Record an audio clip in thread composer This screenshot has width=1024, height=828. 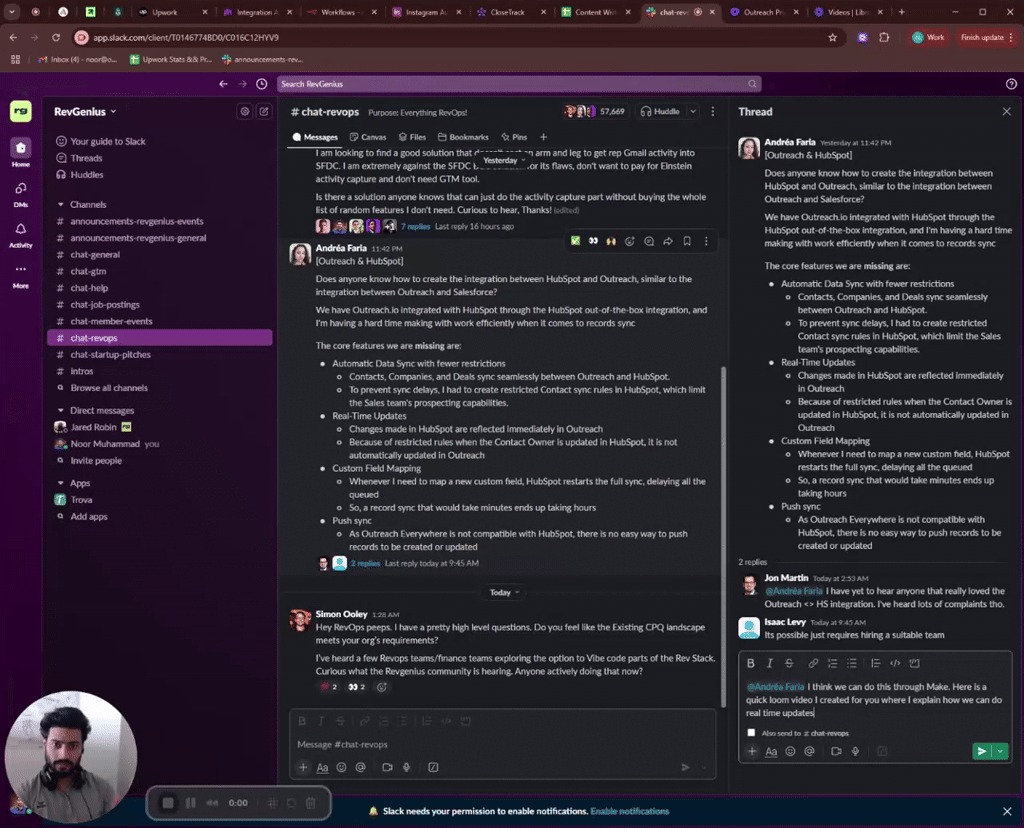[x=858, y=751]
